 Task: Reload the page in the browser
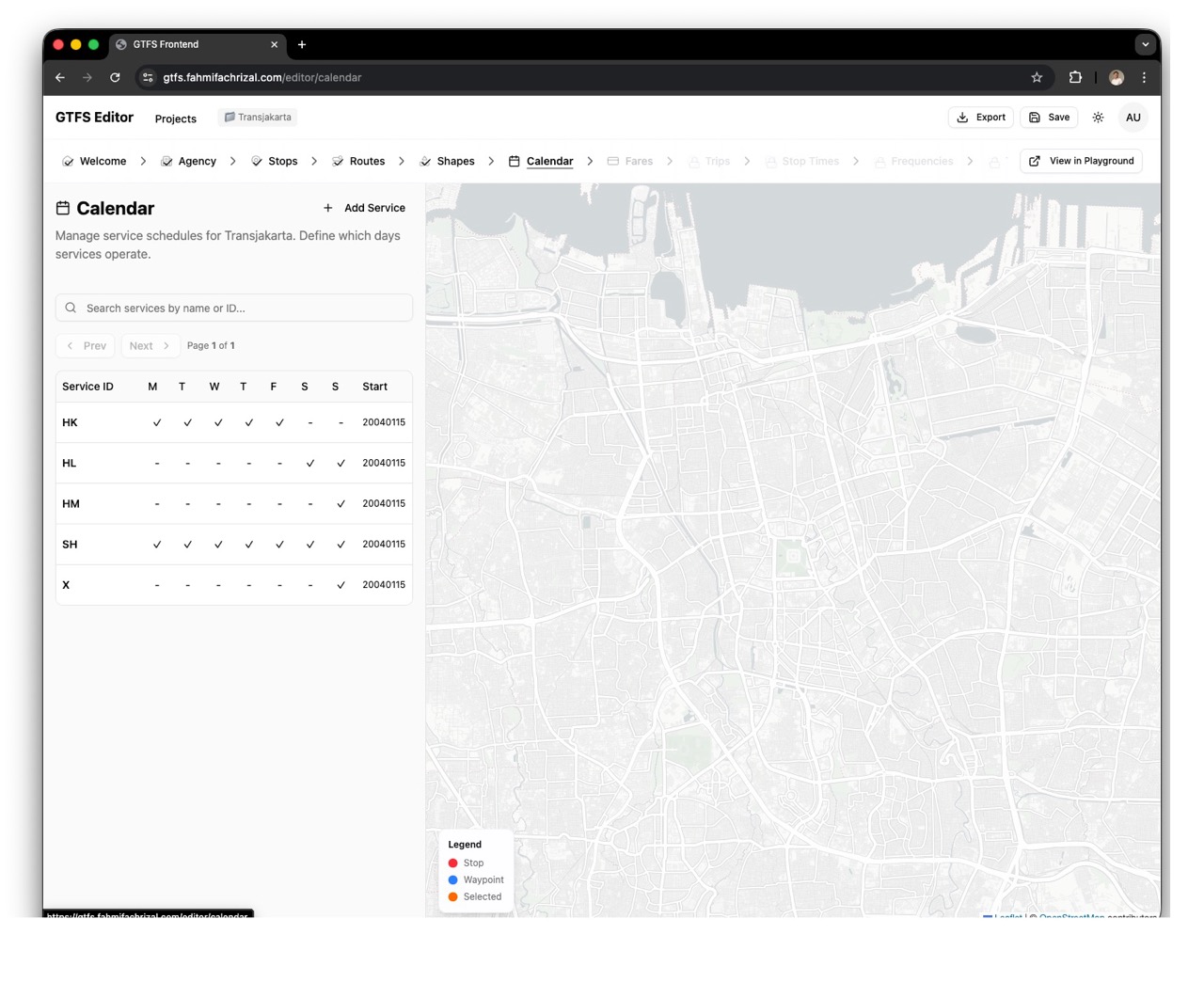(115, 78)
